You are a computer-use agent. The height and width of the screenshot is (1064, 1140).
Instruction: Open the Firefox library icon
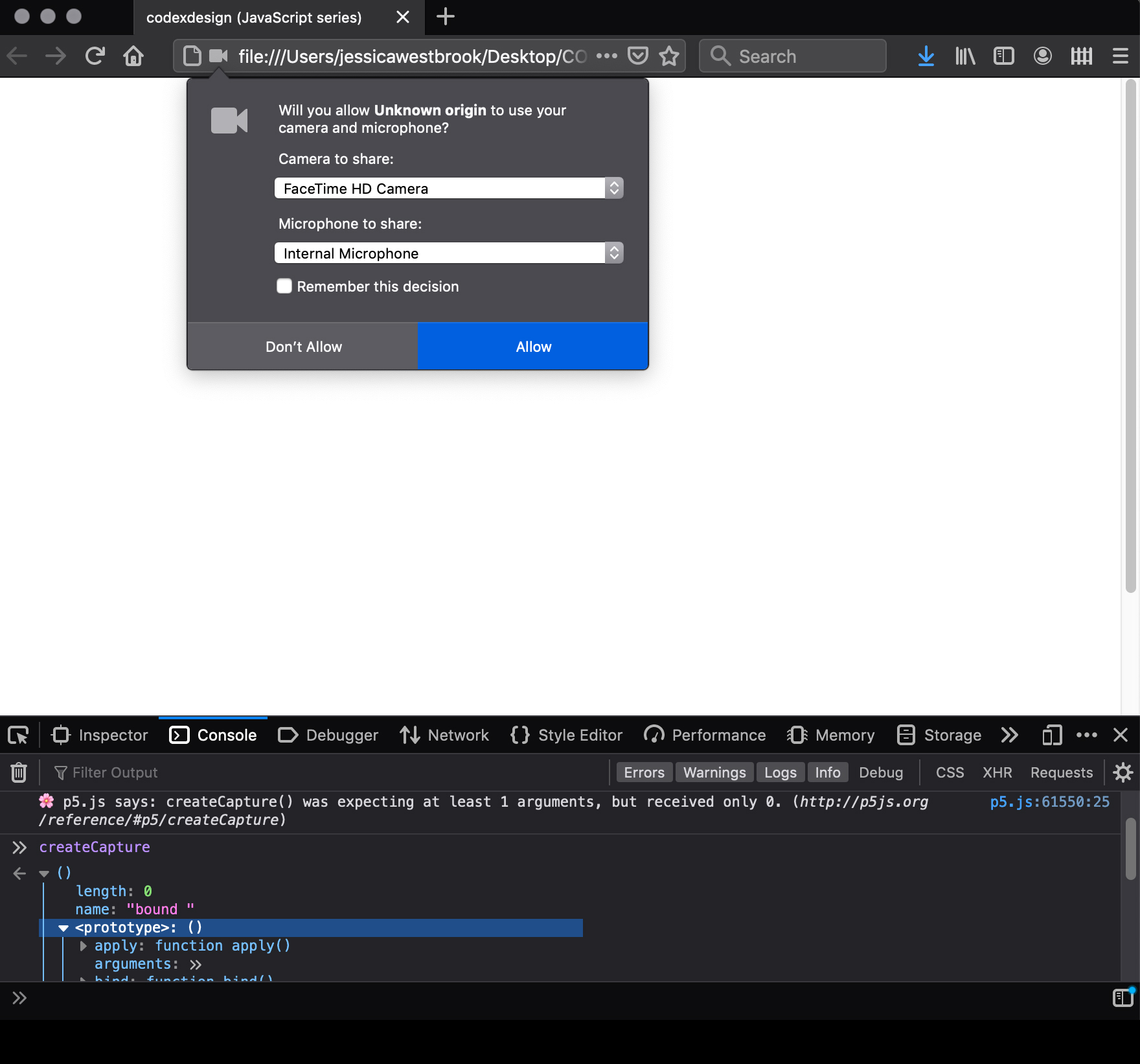click(x=964, y=56)
